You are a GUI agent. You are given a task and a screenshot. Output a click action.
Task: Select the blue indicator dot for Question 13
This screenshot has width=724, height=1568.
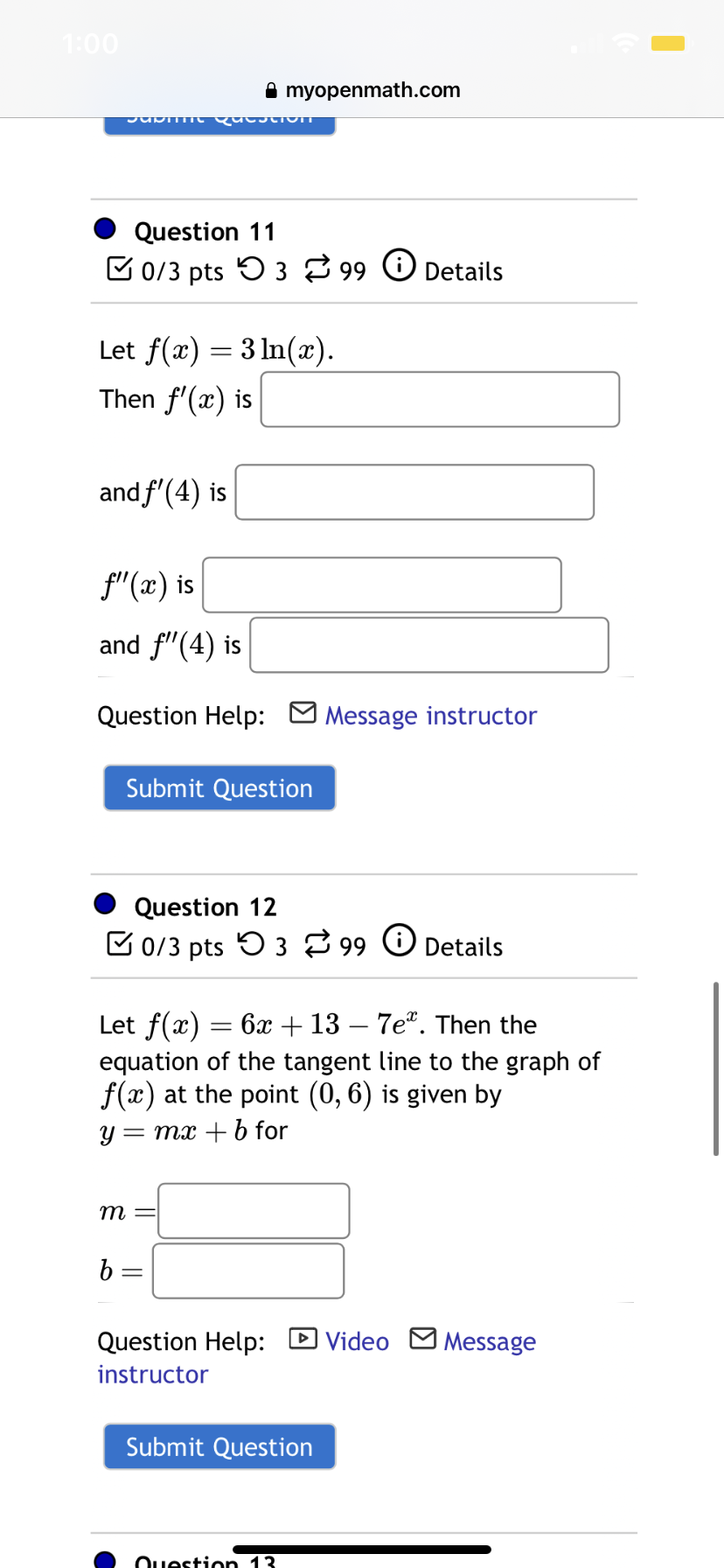click(x=105, y=1557)
